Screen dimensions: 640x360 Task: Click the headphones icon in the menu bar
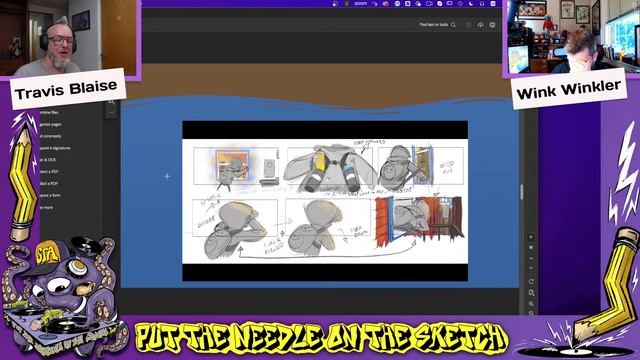pos(482,3)
